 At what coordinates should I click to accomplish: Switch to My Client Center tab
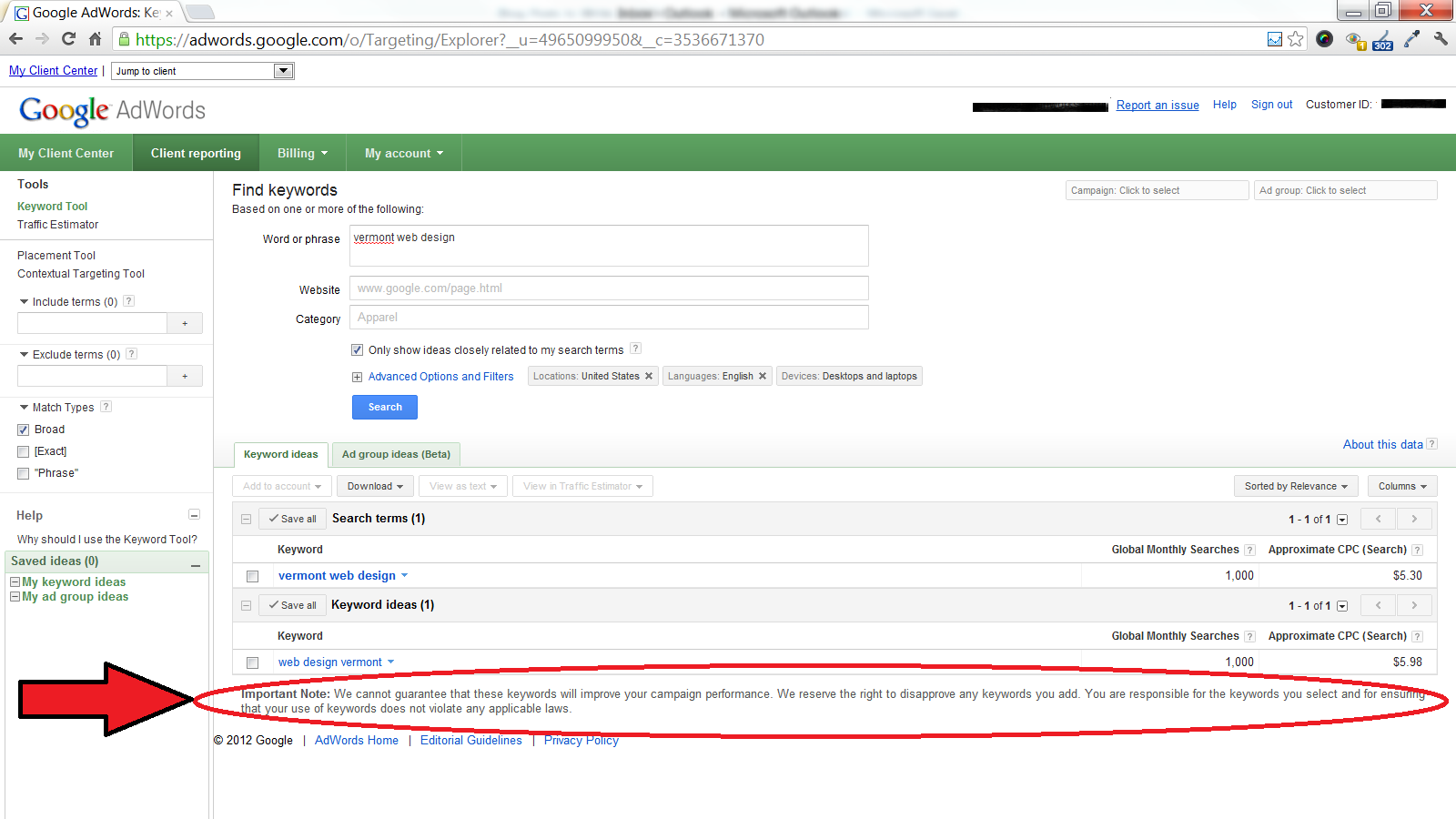tap(66, 153)
